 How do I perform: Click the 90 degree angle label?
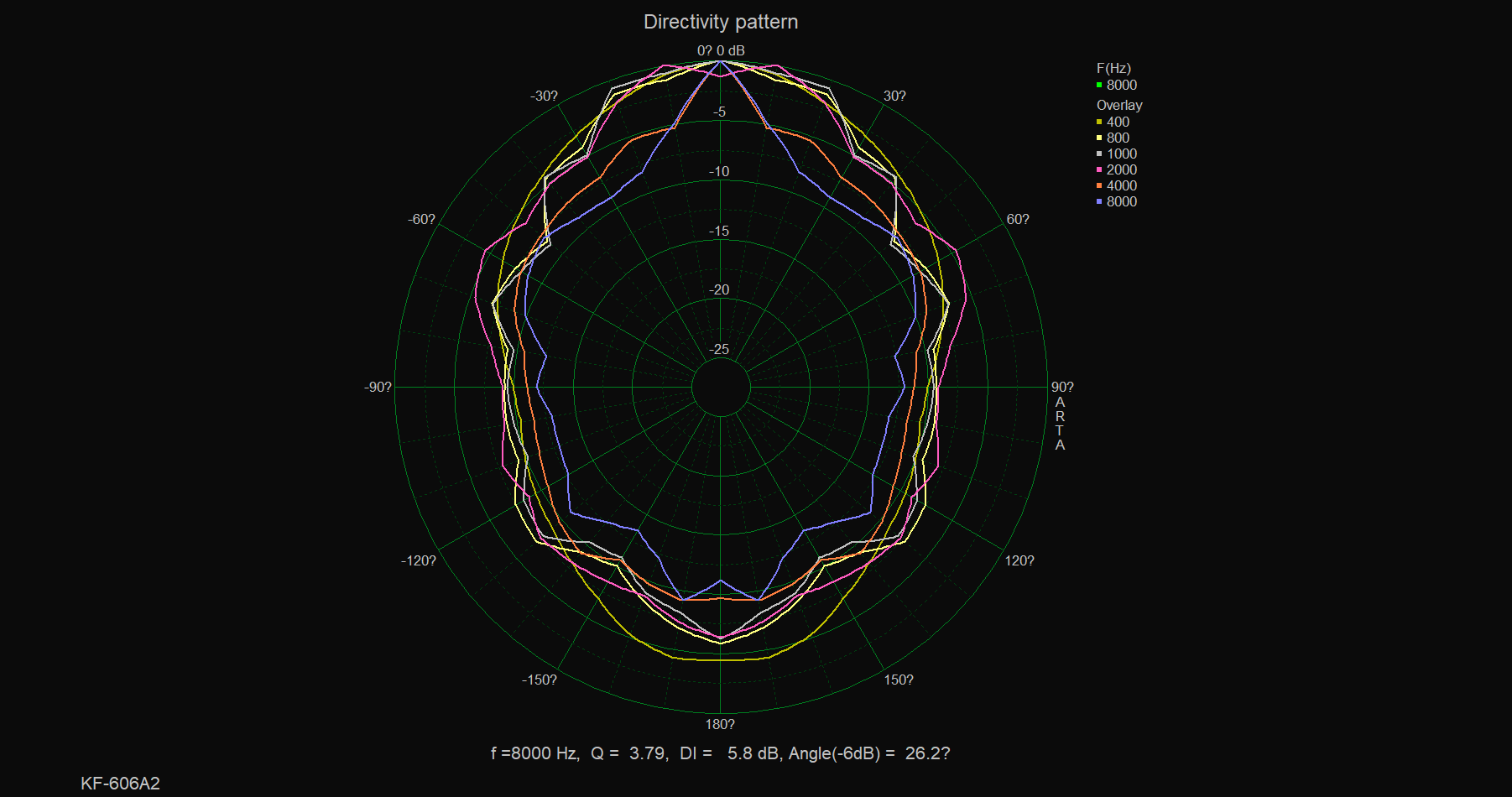1062,387
